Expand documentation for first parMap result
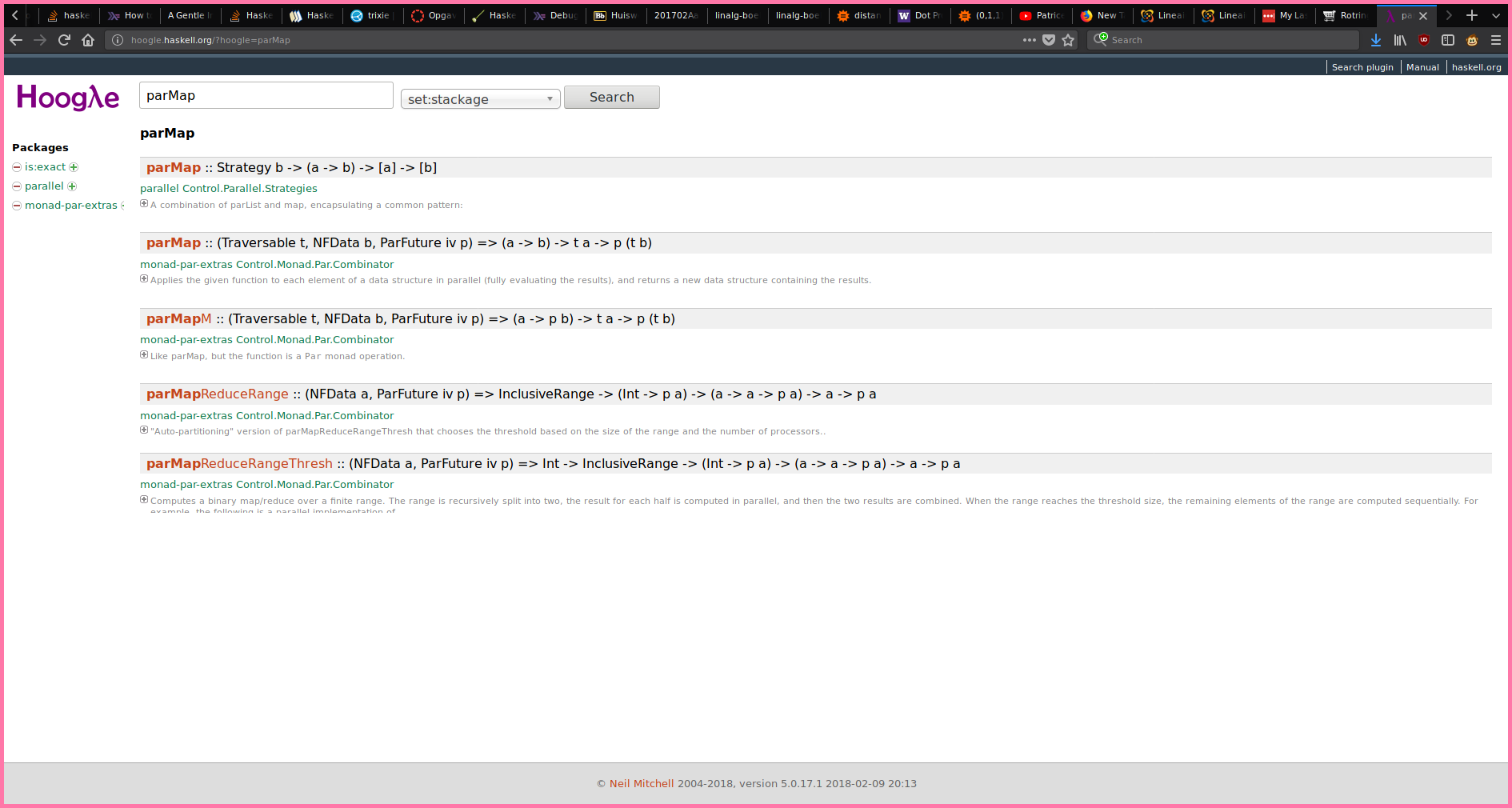The width and height of the screenshot is (1512, 808). 144,204
